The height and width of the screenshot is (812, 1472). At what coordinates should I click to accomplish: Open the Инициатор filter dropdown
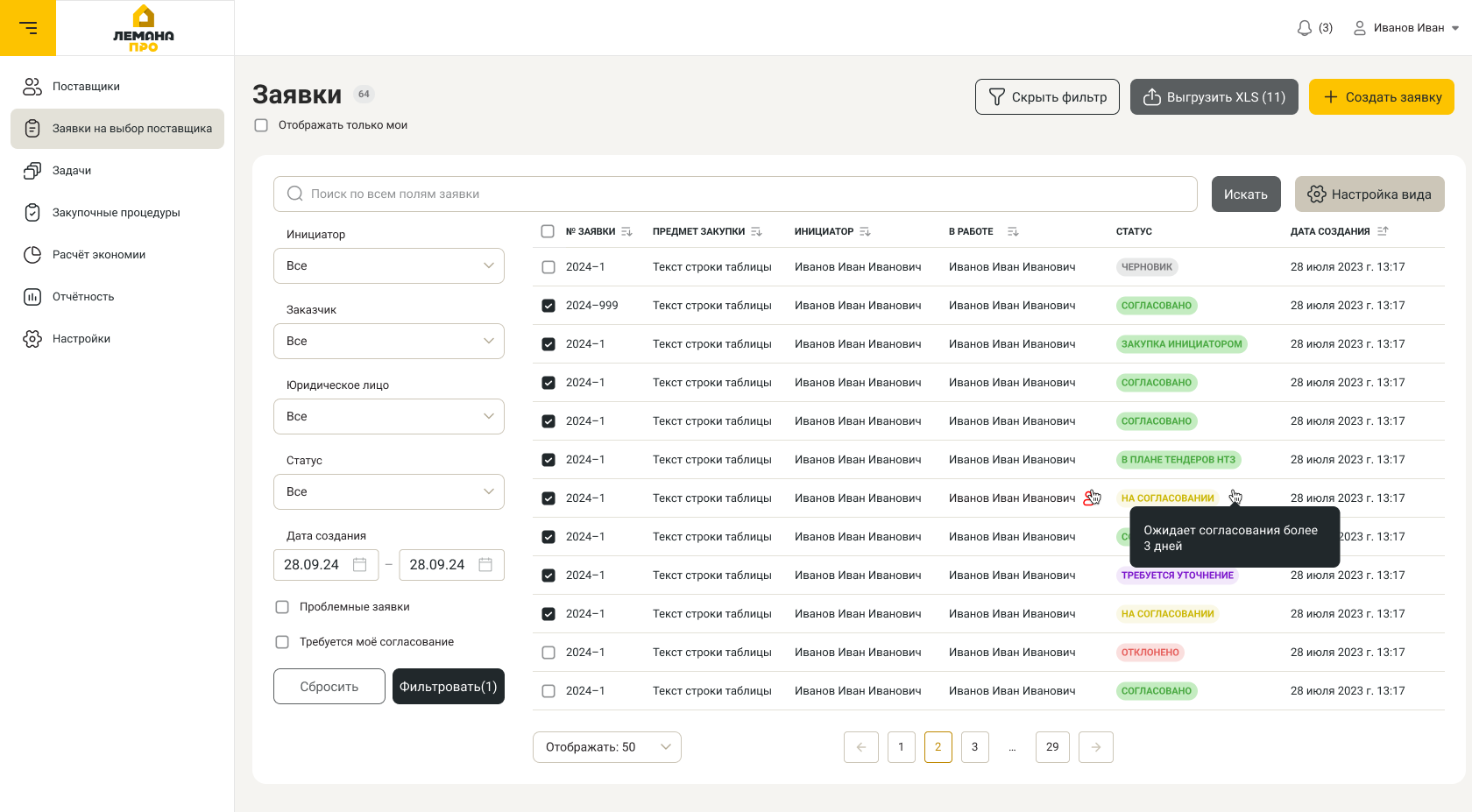pos(389,265)
